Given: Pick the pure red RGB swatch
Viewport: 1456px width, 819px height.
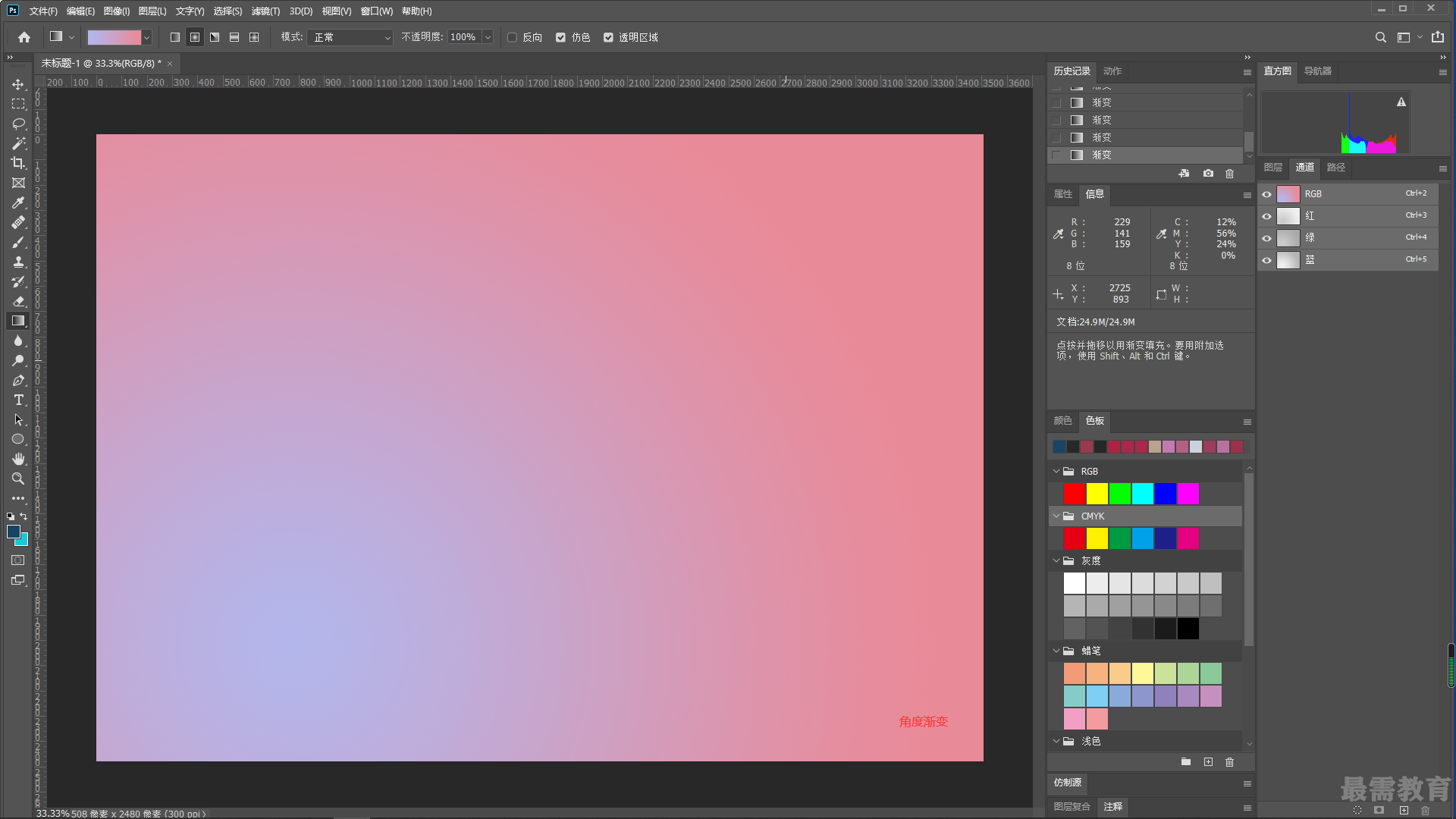Looking at the screenshot, I should coord(1075,494).
